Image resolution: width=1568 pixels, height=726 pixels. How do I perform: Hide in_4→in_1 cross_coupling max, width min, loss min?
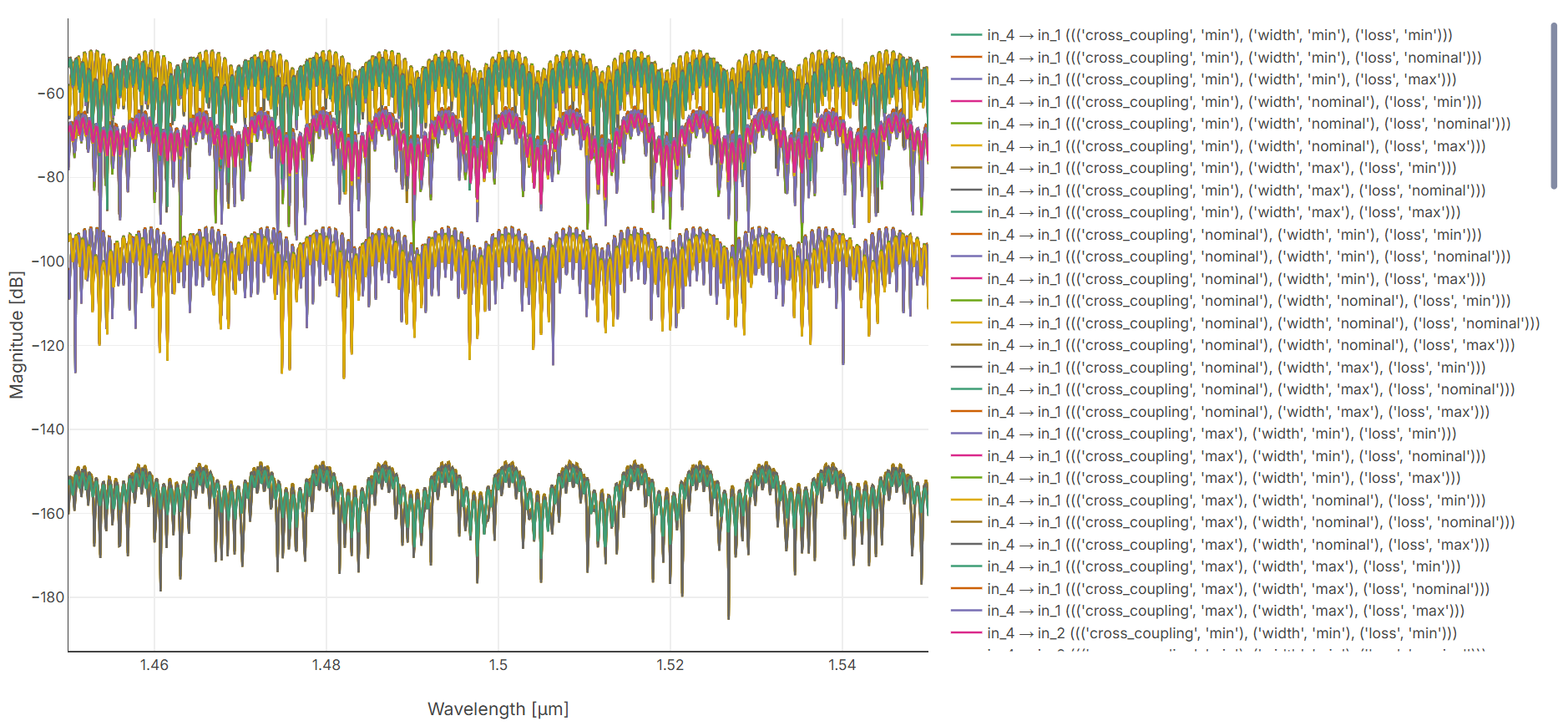1221,434
